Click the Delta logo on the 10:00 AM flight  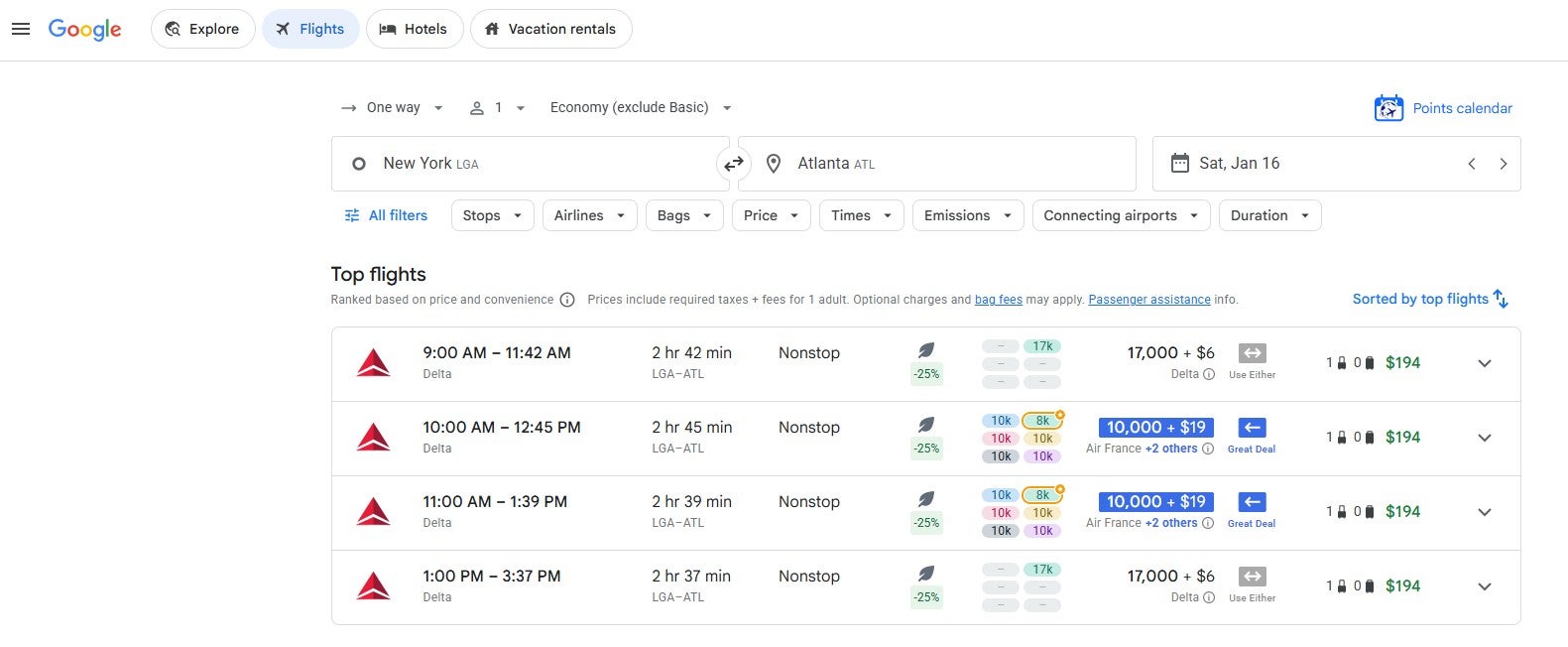click(373, 438)
